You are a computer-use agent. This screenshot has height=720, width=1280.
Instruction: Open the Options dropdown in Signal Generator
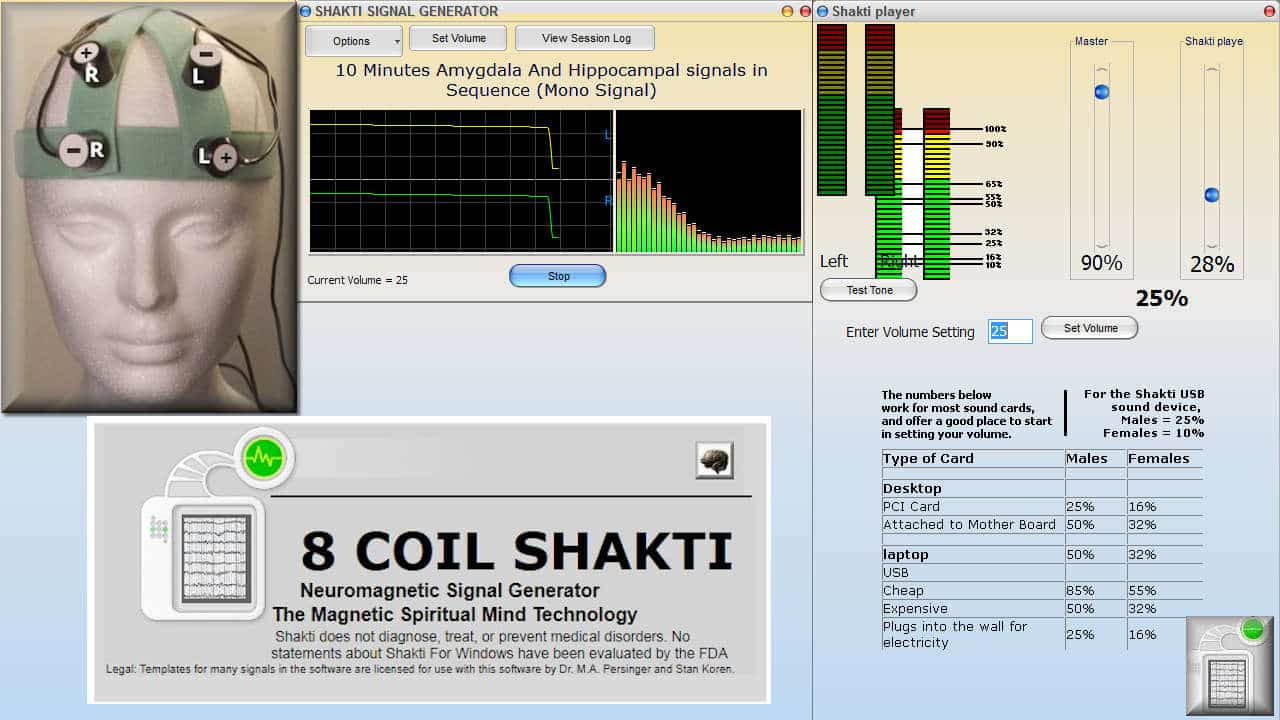point(354,41)
